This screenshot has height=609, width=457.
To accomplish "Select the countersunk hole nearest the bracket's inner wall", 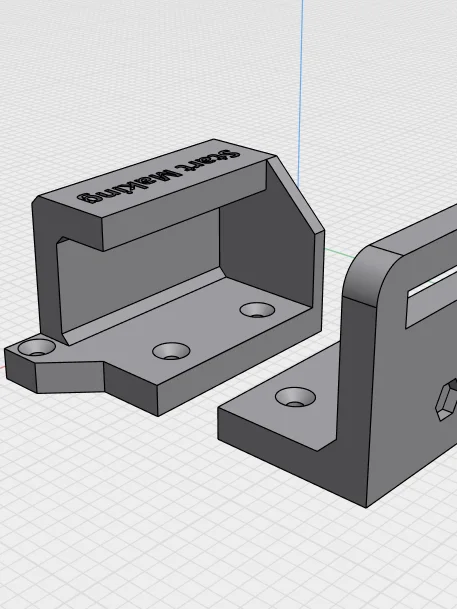I will tap(257, 310).
